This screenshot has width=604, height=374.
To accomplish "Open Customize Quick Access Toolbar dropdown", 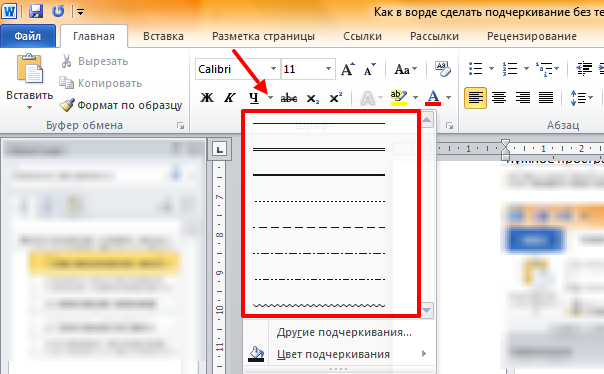I will tap(80, 12).
